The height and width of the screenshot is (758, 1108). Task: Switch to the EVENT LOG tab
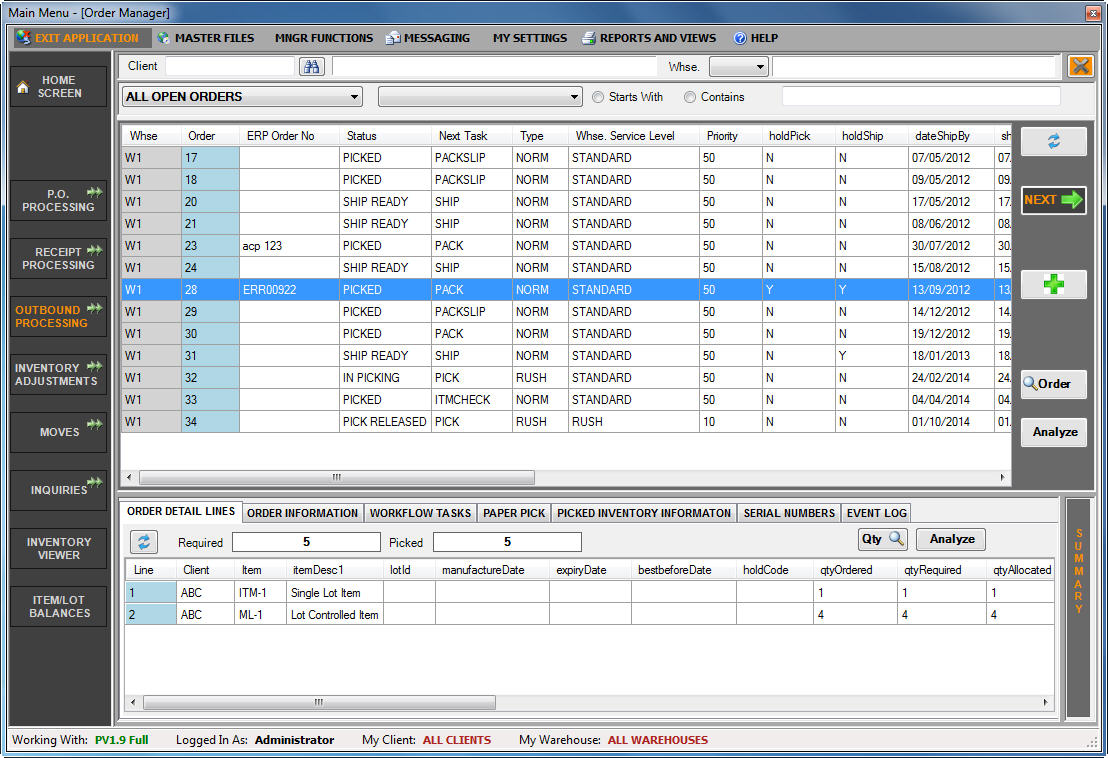[876, 513]
